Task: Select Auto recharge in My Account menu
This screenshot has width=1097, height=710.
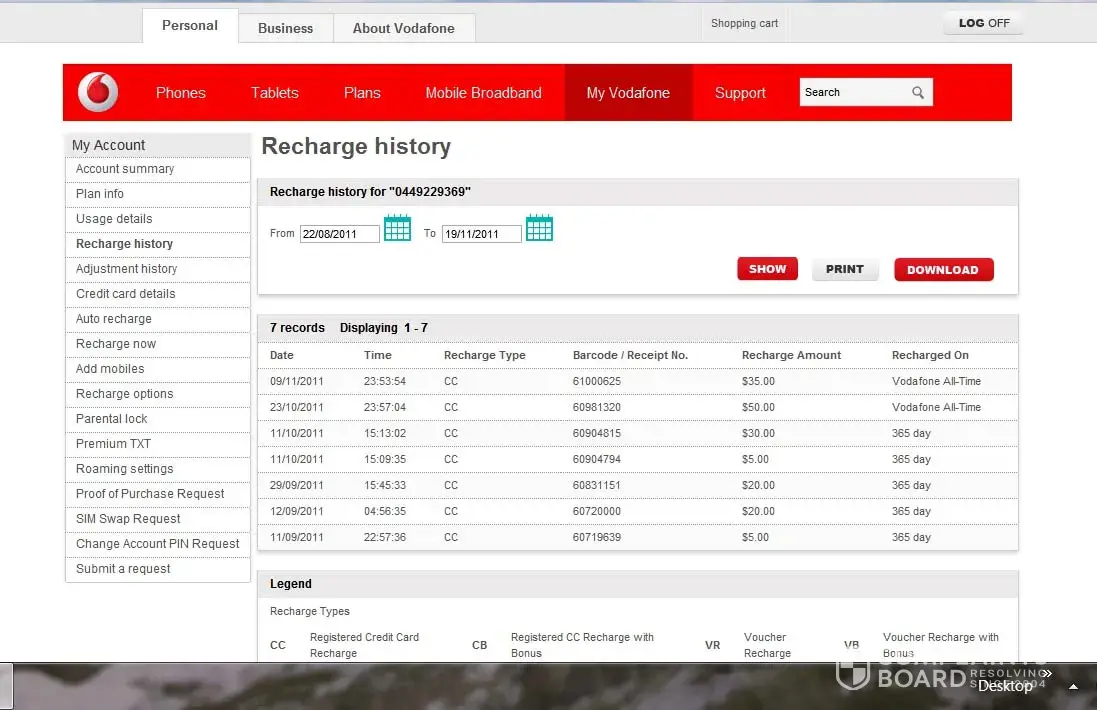Action: [114, 319]
